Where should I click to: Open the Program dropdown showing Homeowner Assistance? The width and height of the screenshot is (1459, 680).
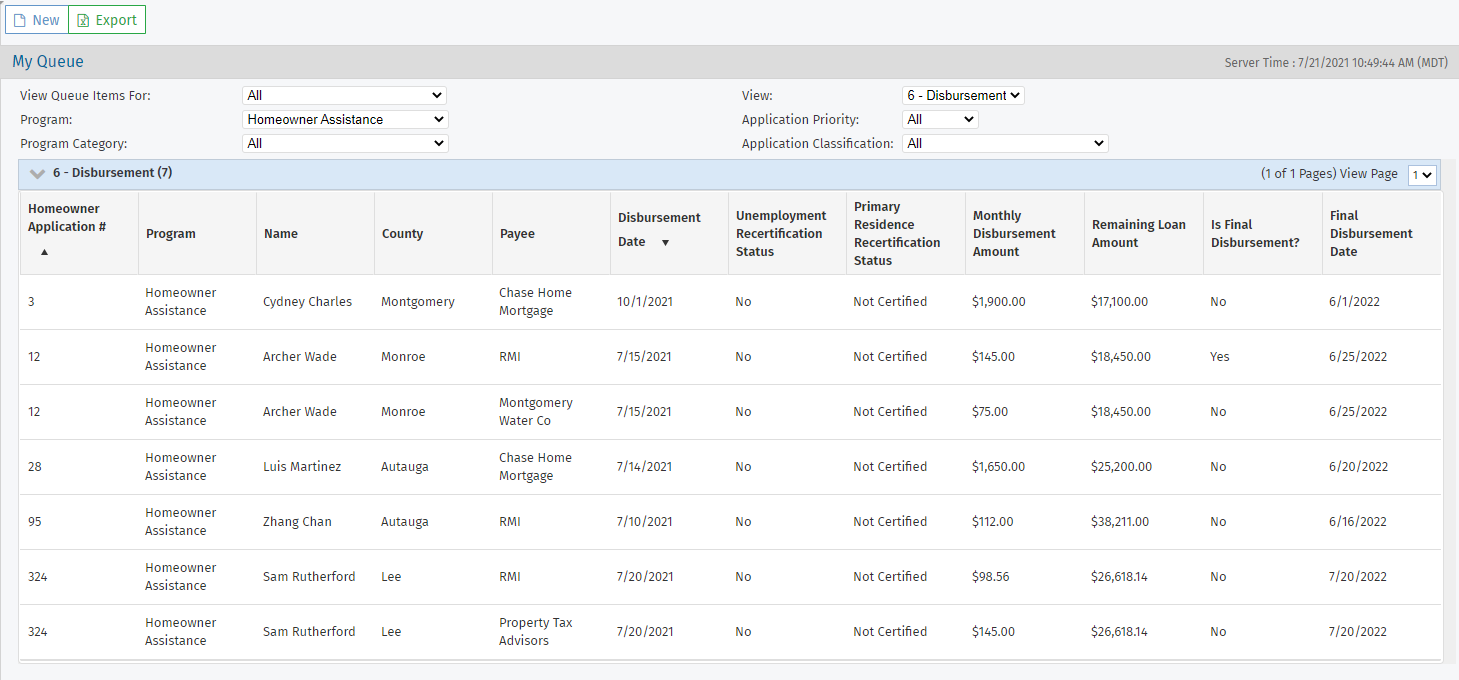tap(345, 120)
